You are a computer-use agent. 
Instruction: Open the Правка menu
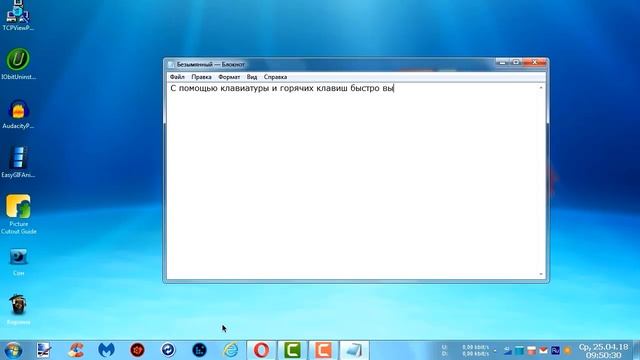pos(201,77)
